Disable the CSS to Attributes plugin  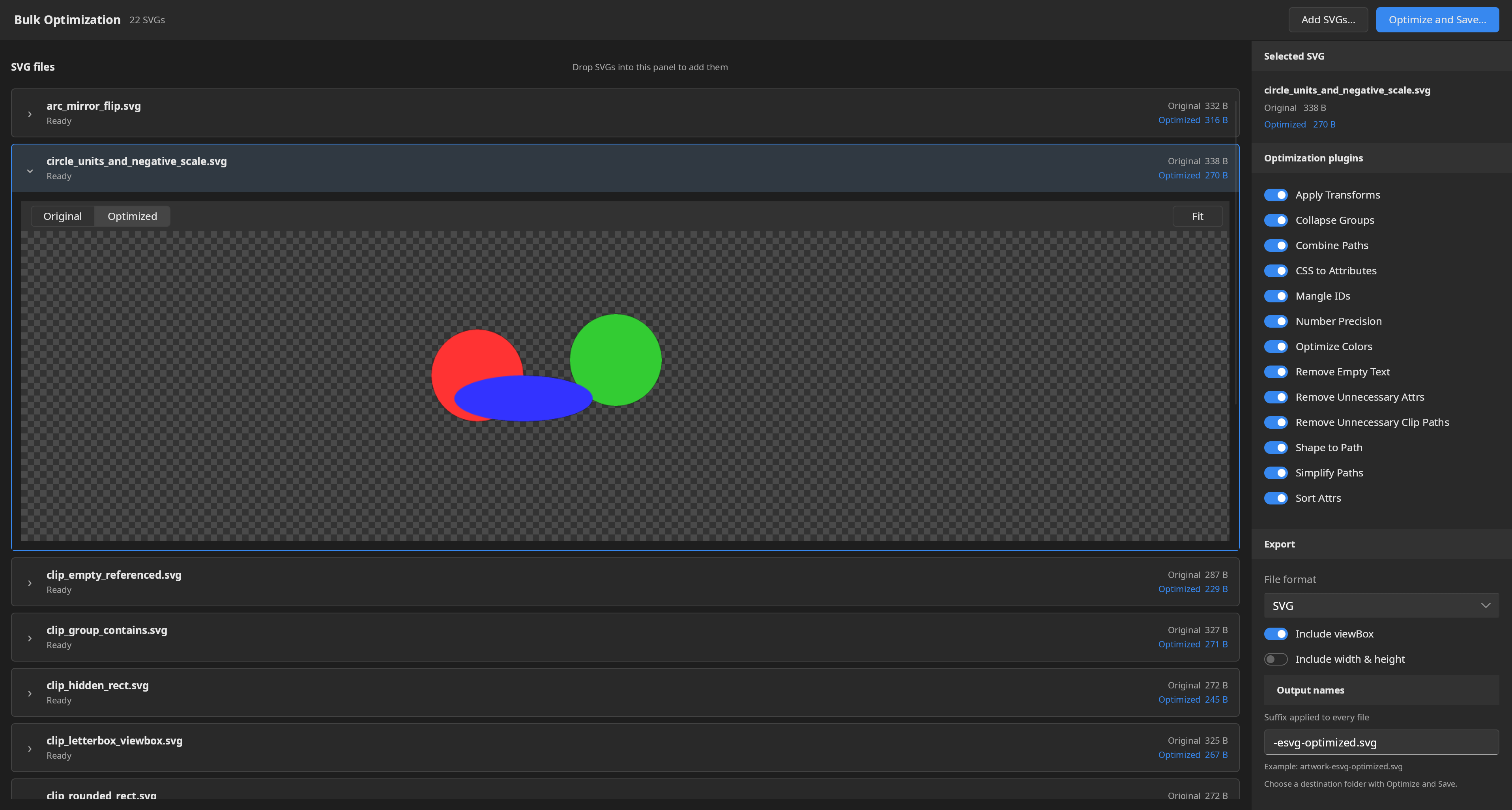1276,271
